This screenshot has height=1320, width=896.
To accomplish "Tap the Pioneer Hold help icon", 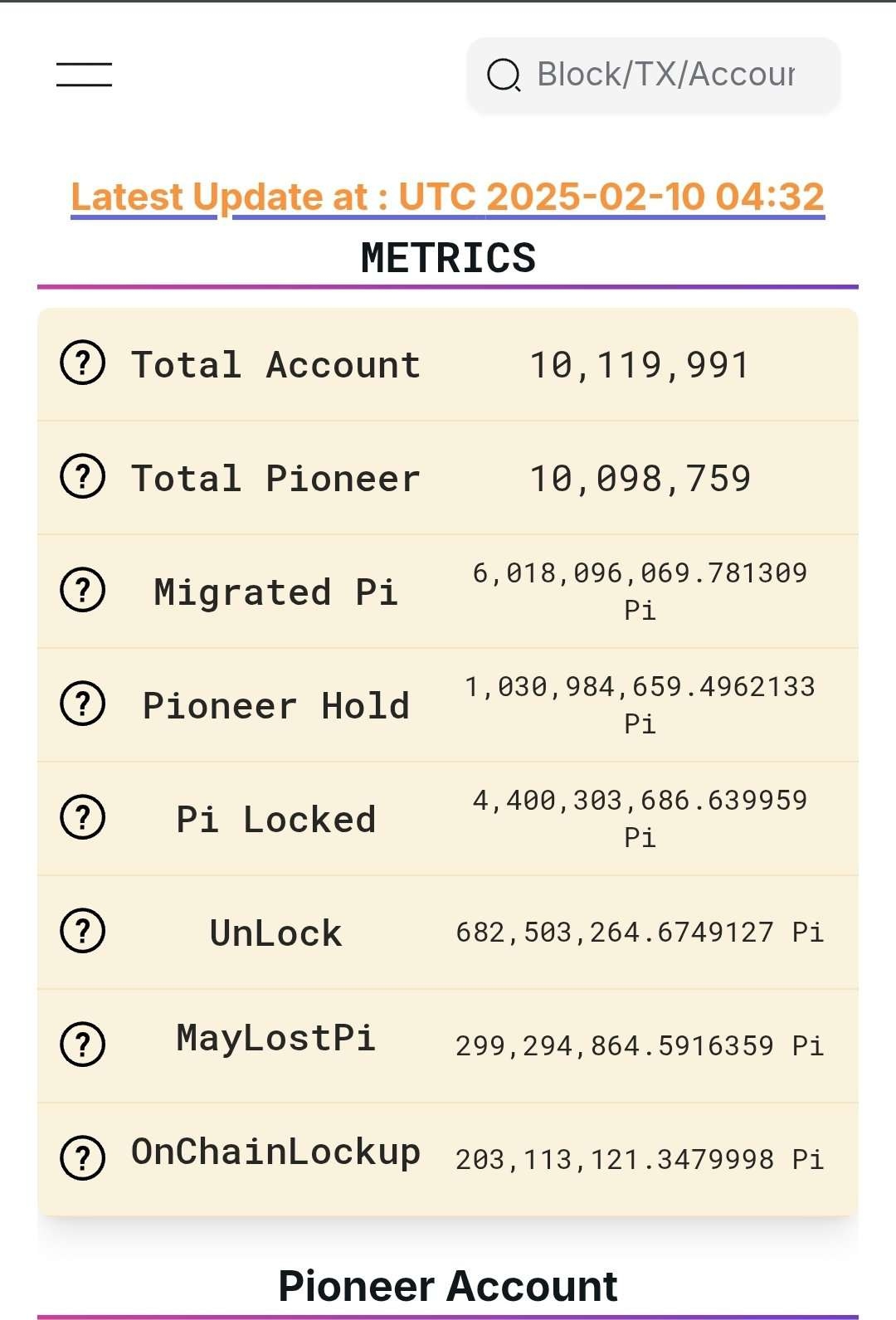I will (x=83, y=704).
